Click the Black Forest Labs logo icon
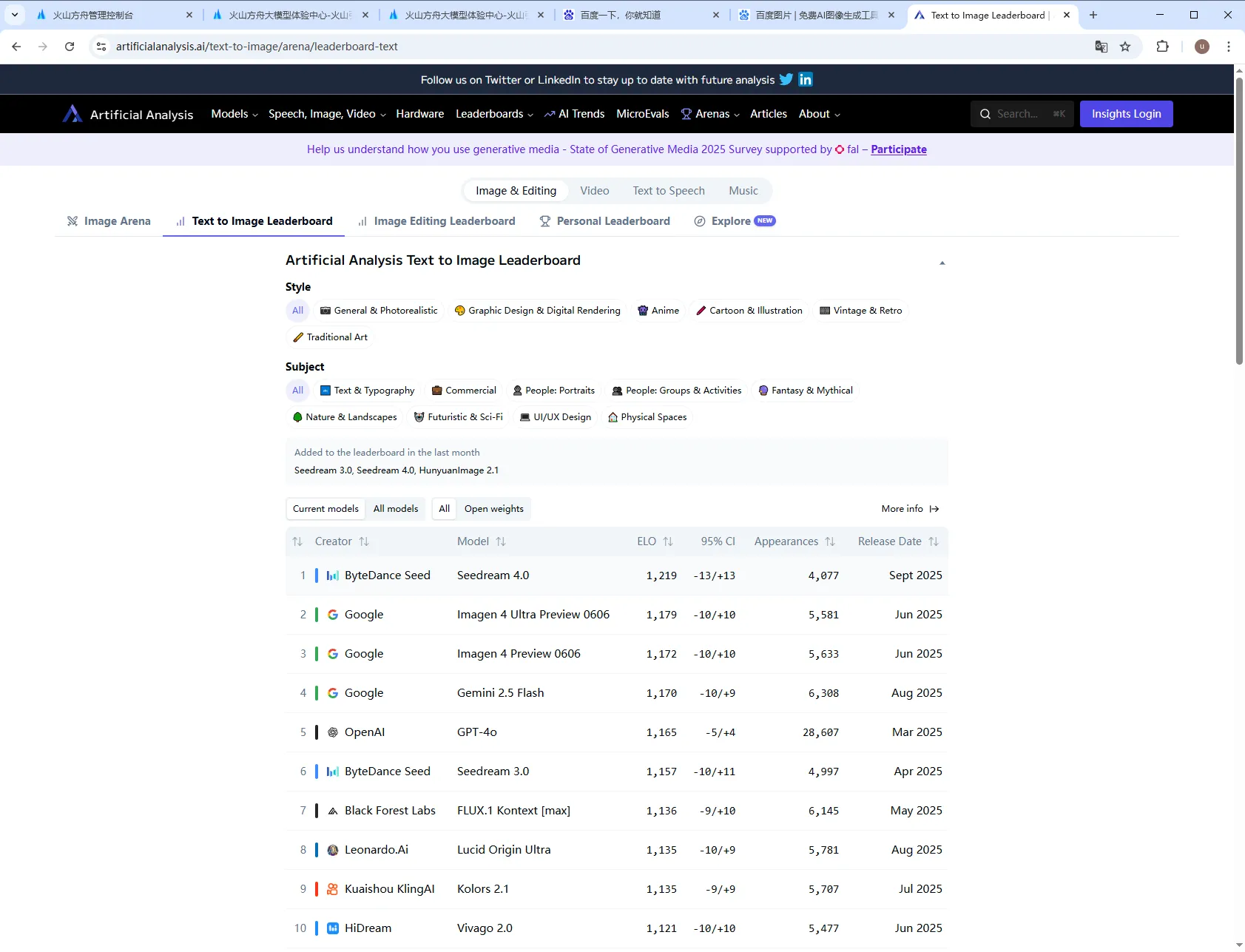The width and height of the screenshot is (1245, 952). coord(333,811)
